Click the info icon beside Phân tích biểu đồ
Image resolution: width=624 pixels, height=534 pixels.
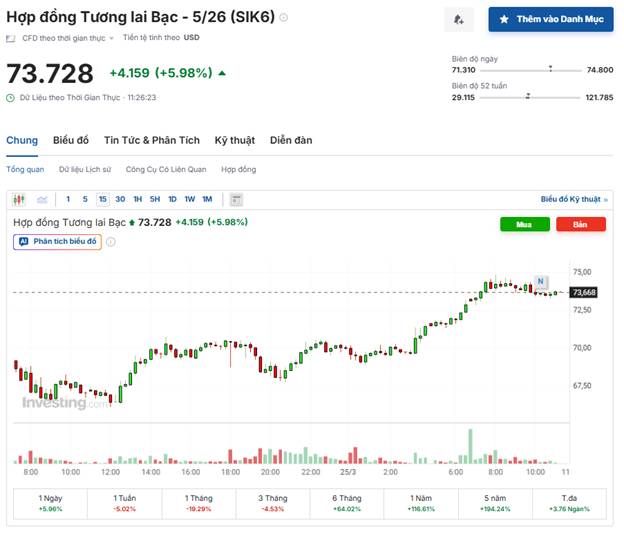click(x=111, y=242)
